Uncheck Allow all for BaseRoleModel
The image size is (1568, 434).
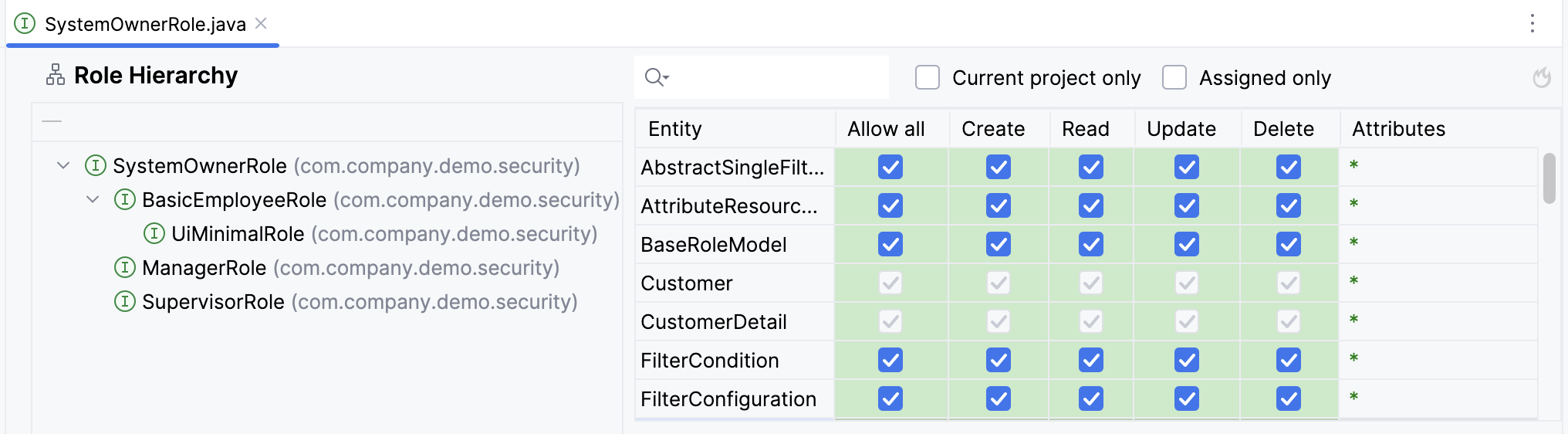890,245
